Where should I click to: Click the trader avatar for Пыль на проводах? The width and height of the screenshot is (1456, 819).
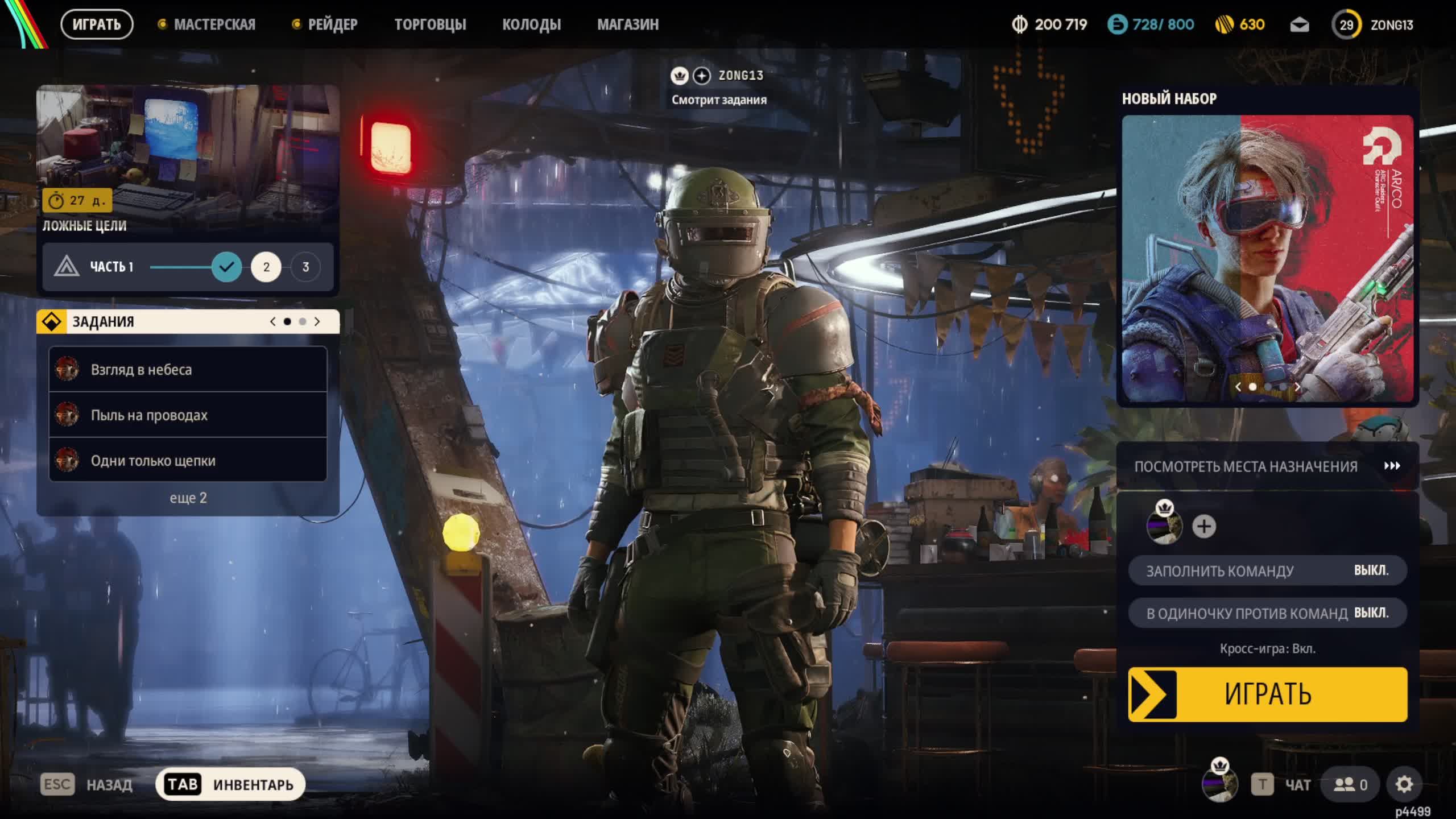pos(67,415)
